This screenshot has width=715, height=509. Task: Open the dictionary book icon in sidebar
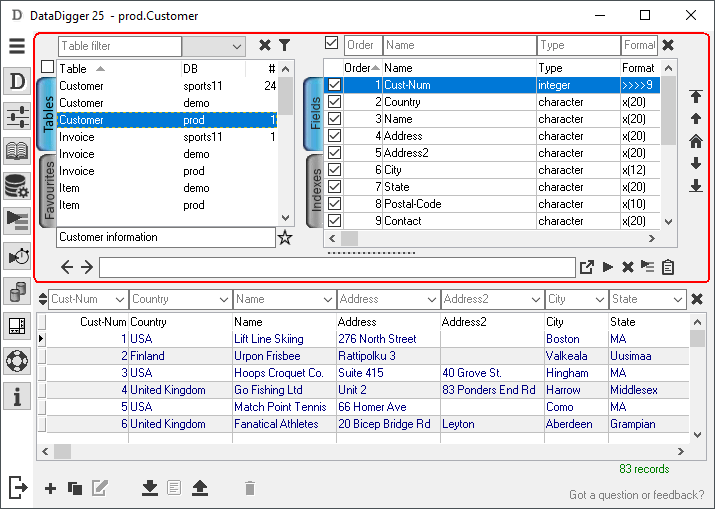pos(17,151)
